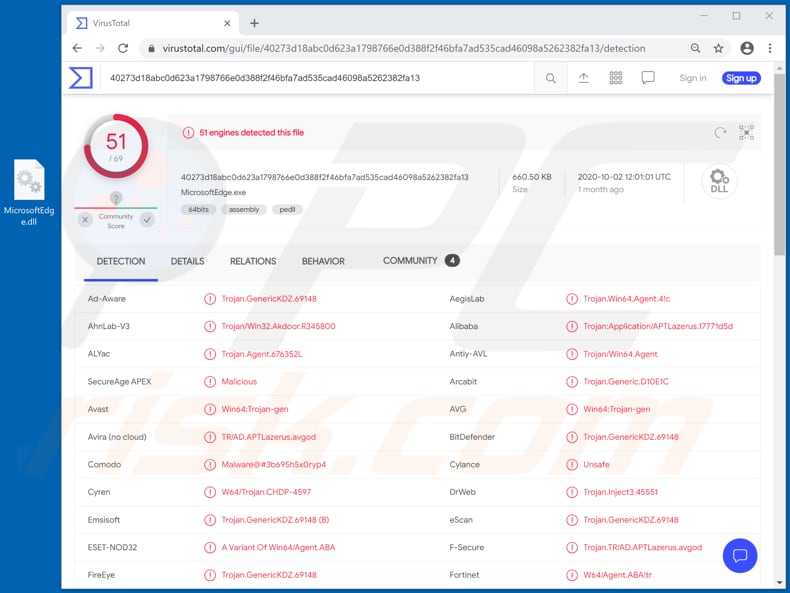Click Trojan.Win64.Agent.4!c AegisLab result

coord(626,299)
